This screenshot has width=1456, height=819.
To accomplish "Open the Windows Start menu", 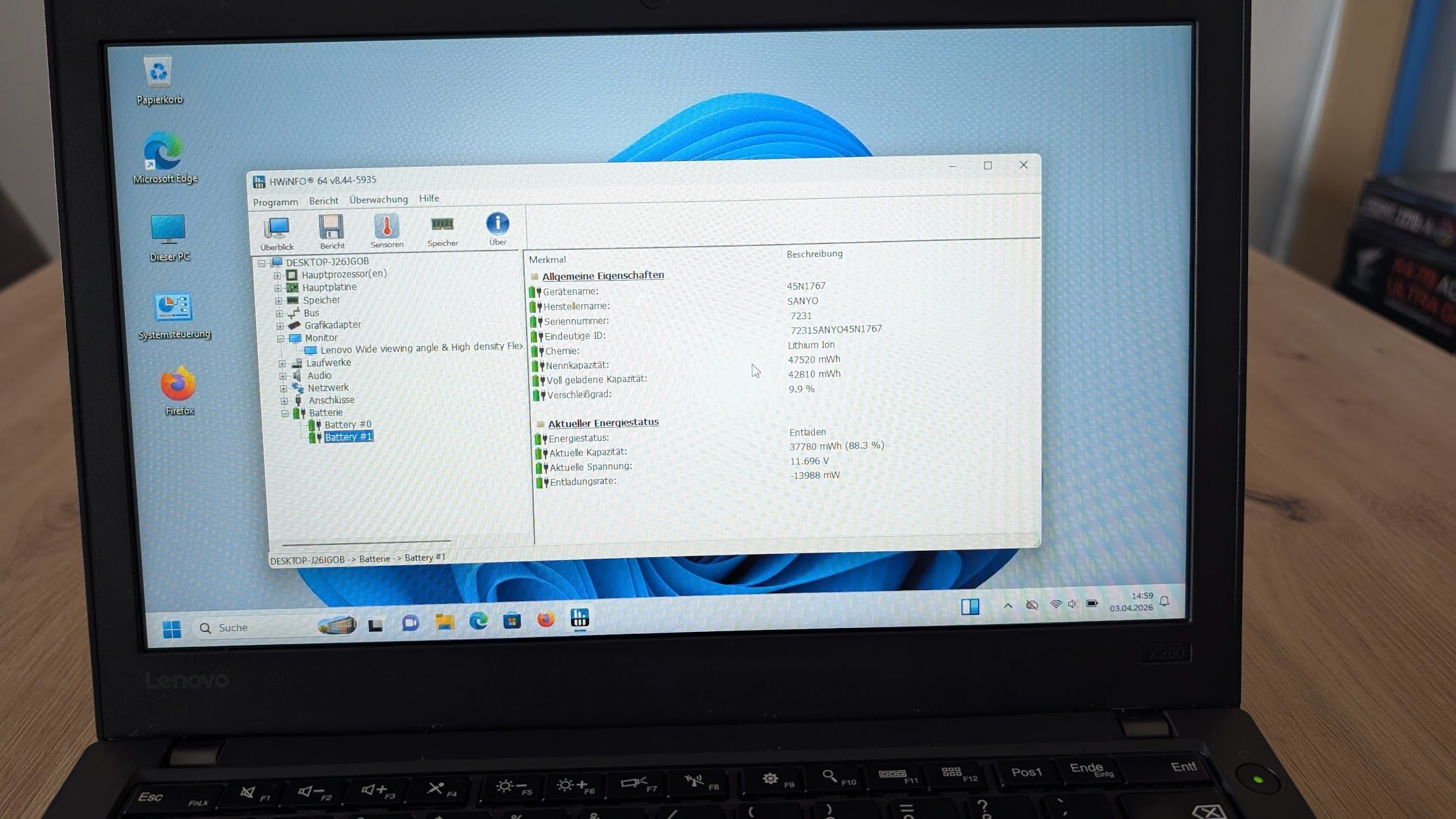I will tap(171, 629).
